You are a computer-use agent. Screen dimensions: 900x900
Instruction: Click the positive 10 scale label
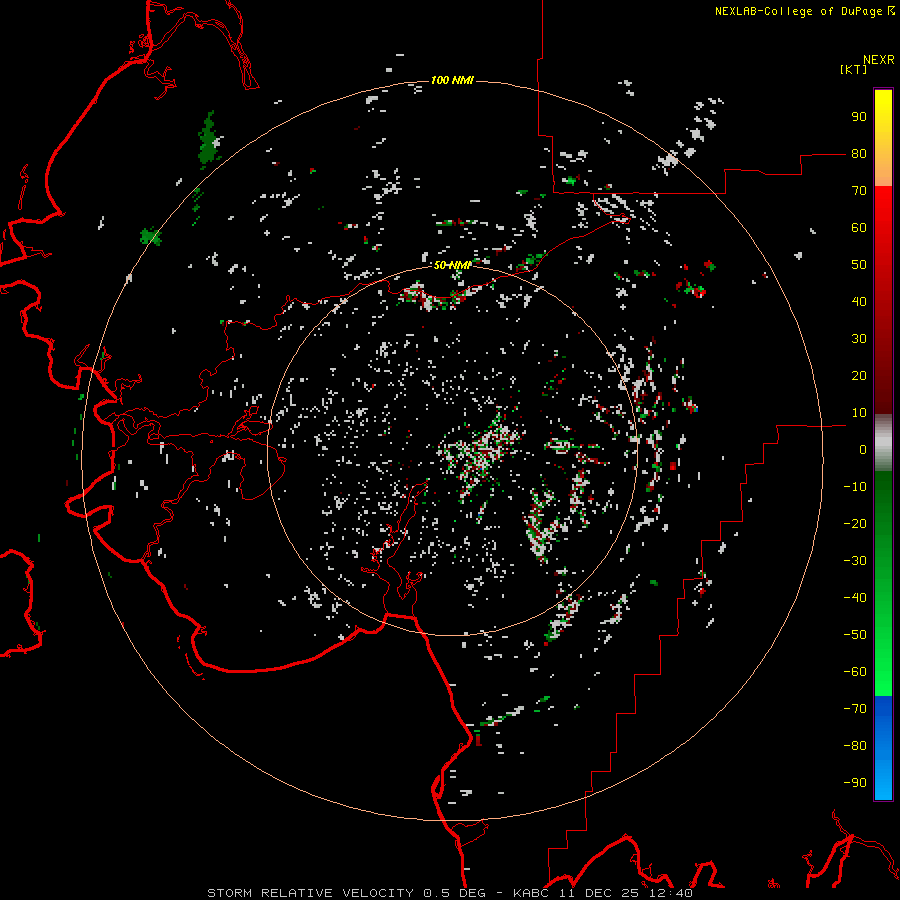(x=859, y=413)
